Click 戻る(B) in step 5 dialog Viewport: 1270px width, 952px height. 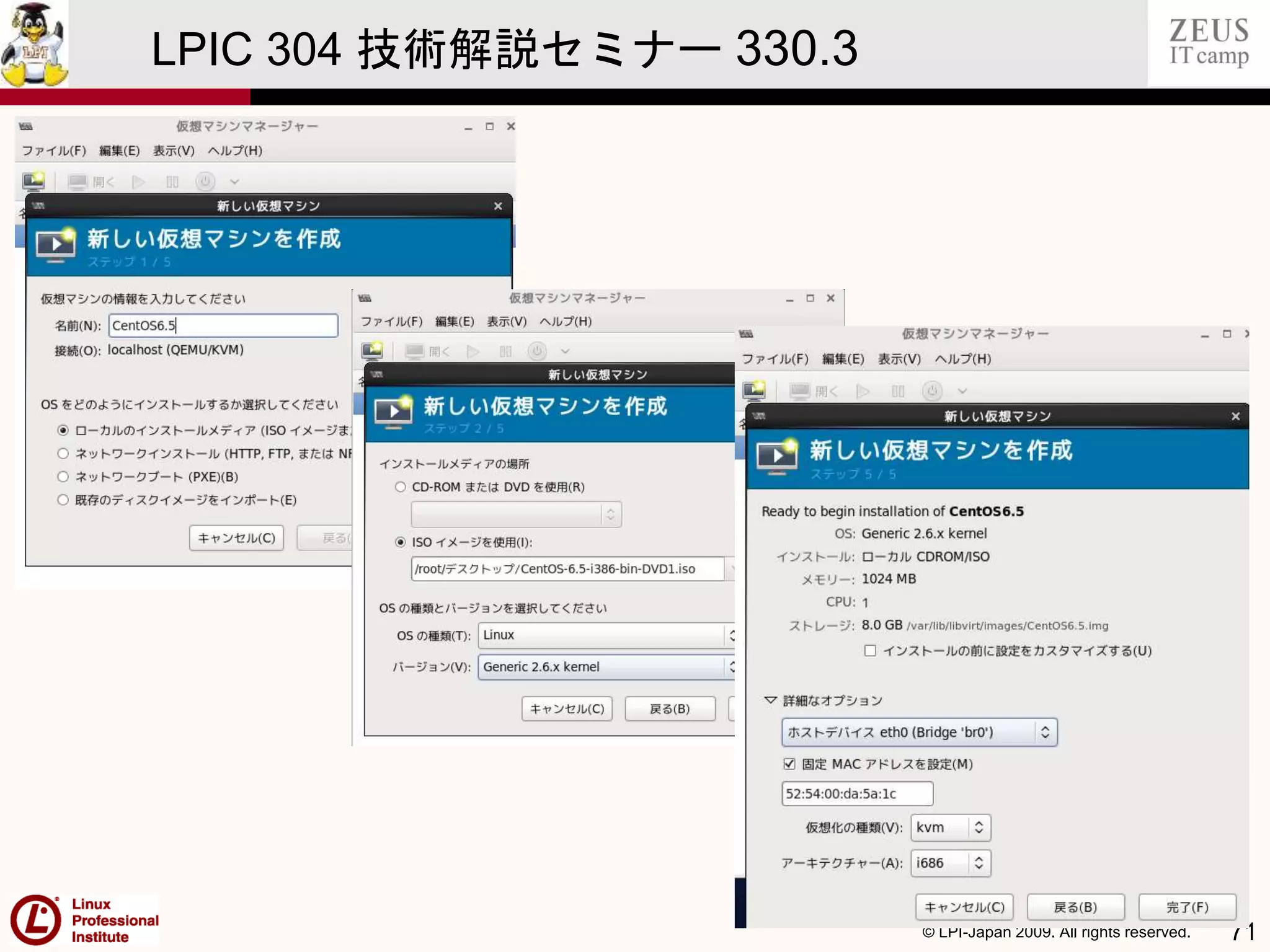[1076, 907]
